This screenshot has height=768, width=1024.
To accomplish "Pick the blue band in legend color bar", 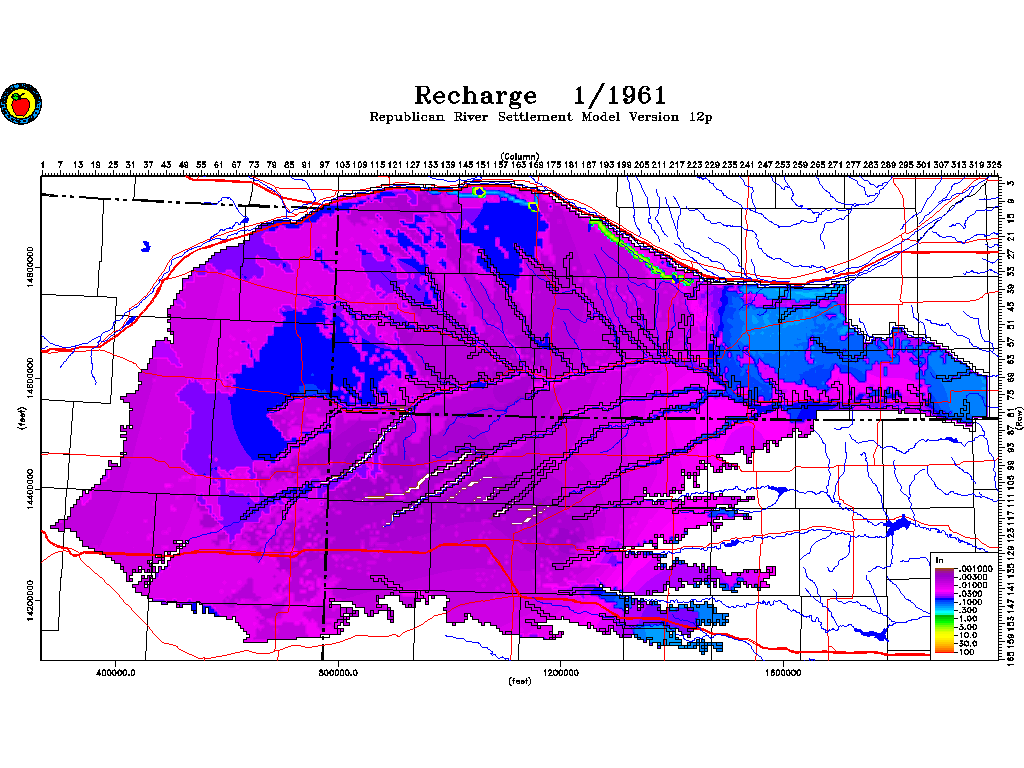I will click(944, 602).
